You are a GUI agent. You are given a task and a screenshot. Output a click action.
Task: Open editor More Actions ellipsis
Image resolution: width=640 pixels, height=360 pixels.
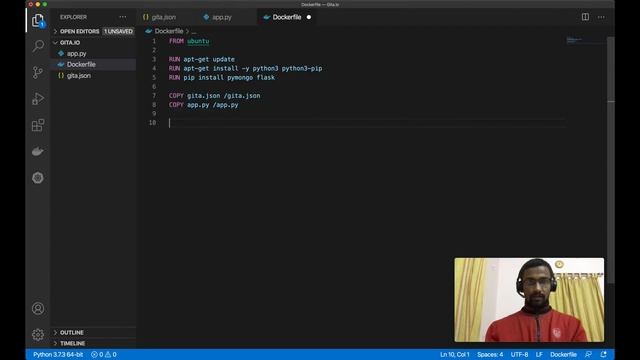point(601,17)
